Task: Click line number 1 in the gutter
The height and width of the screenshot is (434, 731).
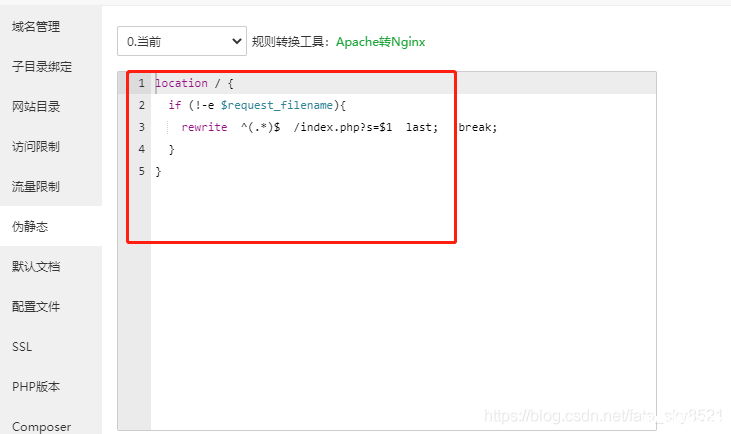Action: (x=141, y=83)
